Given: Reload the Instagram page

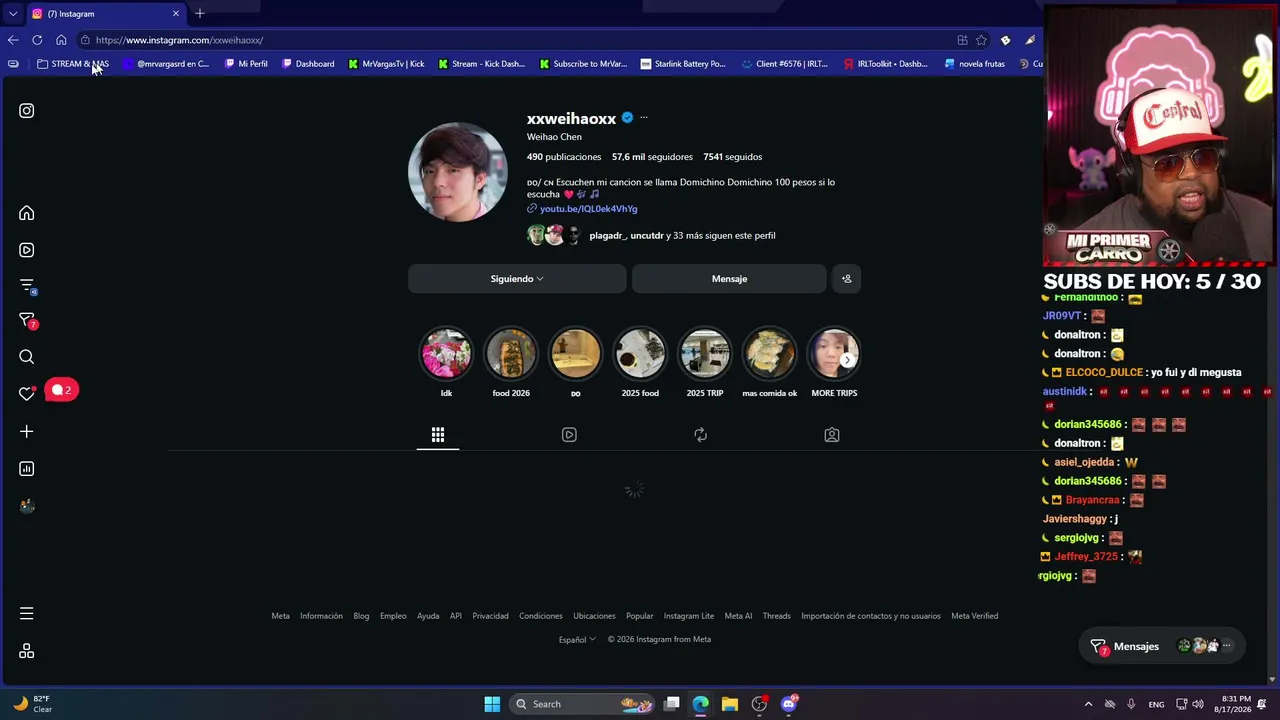Looking at the screenshot, I should click(37, 40).
